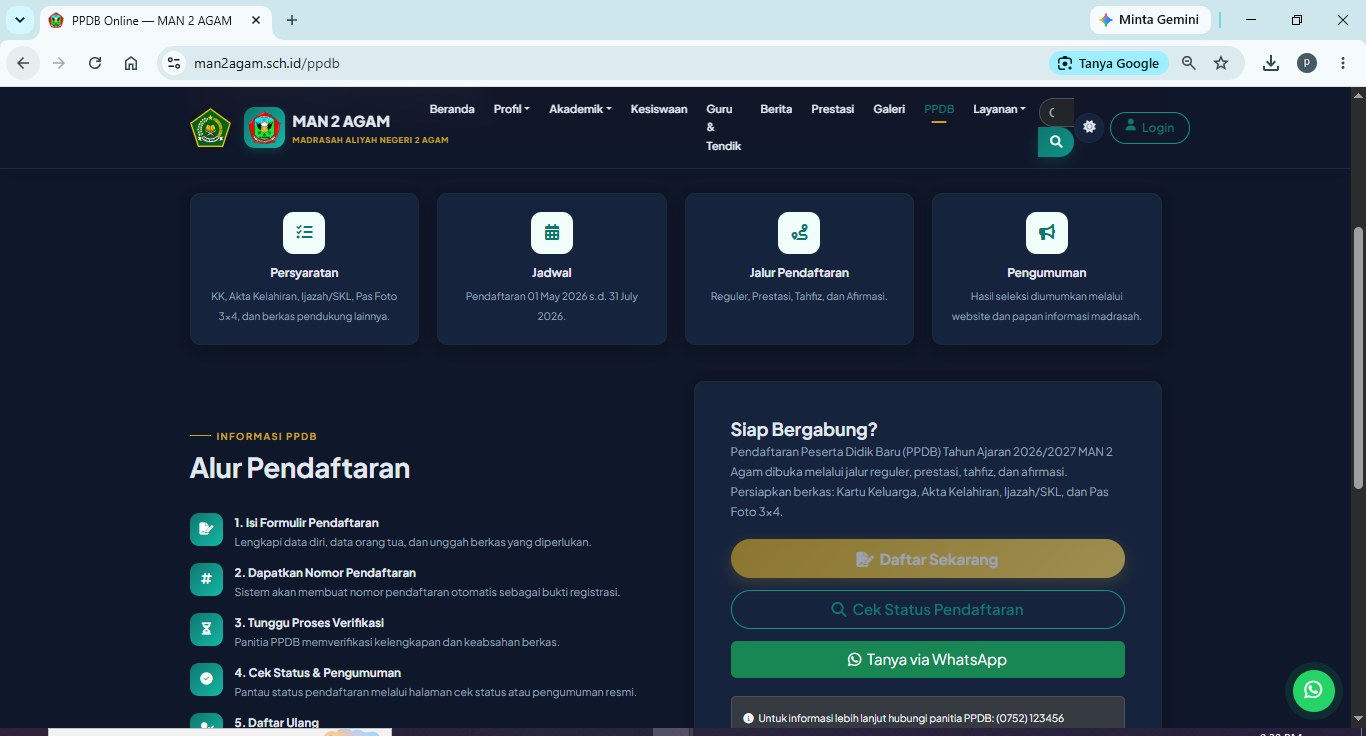Open the Galeri menu item
The width and height of the screenshot is (1366, 736).
889,109
